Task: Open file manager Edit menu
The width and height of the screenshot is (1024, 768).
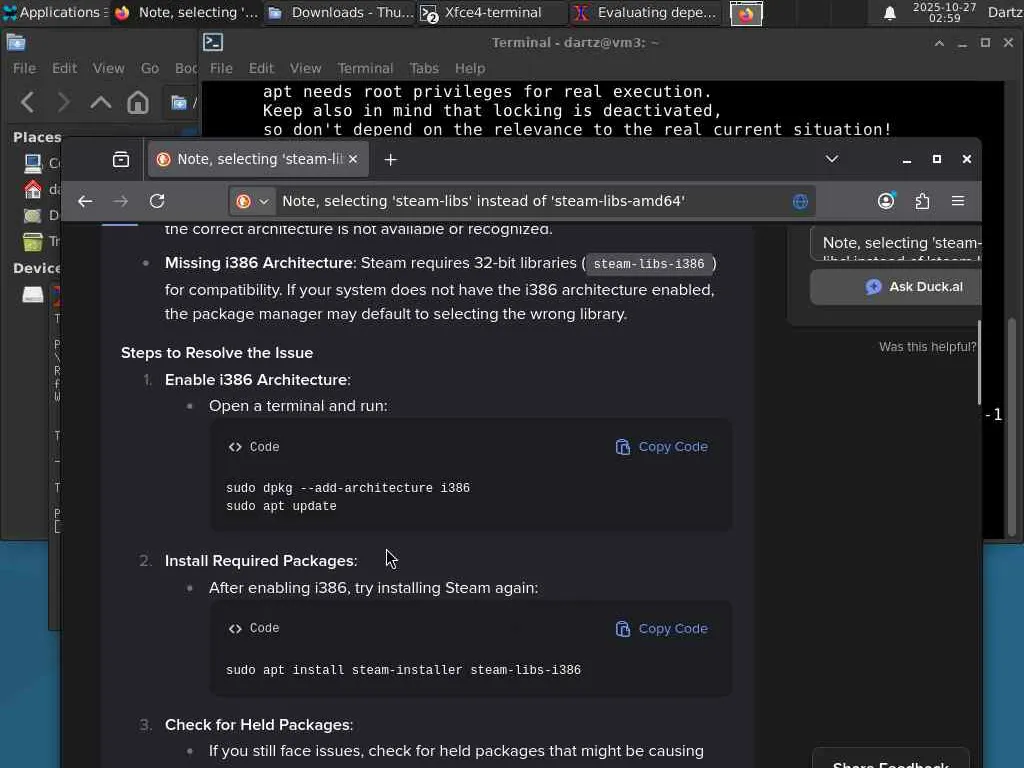Action: [65, 68]
